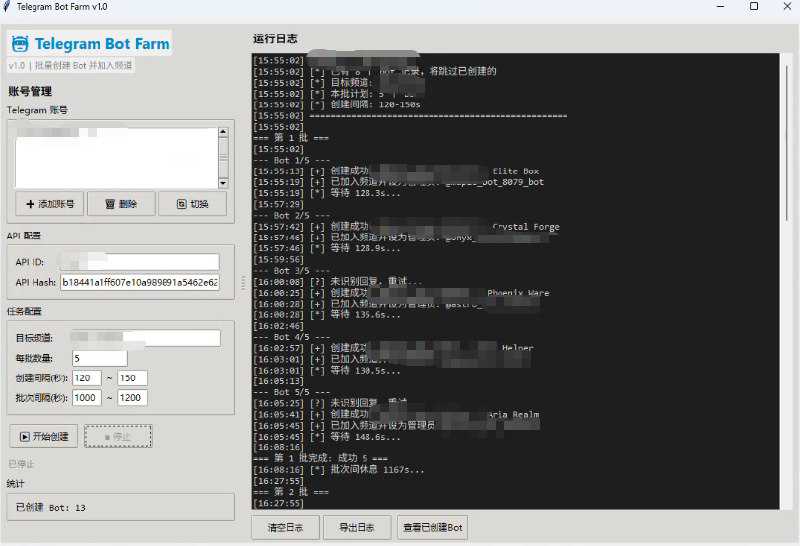
Task: Click the log line '--- Bot 2/5 ---'
Action: click(292, 215)
